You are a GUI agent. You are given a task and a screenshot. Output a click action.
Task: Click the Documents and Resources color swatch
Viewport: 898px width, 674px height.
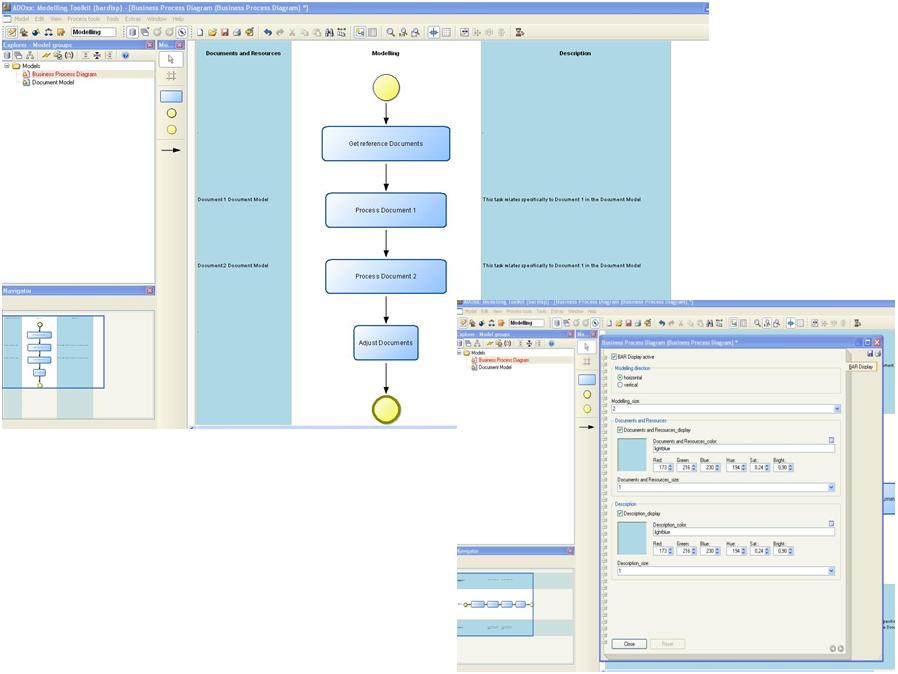[632, 455]
